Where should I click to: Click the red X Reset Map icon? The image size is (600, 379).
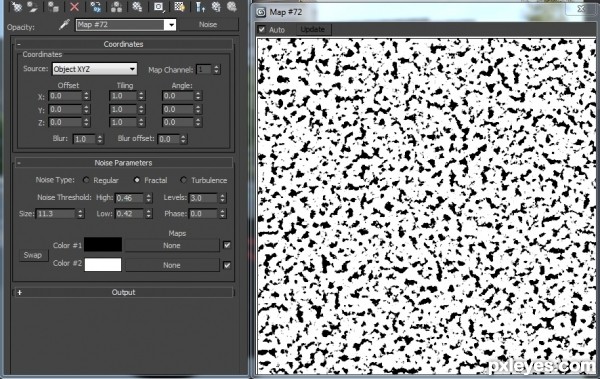point(74,7)
